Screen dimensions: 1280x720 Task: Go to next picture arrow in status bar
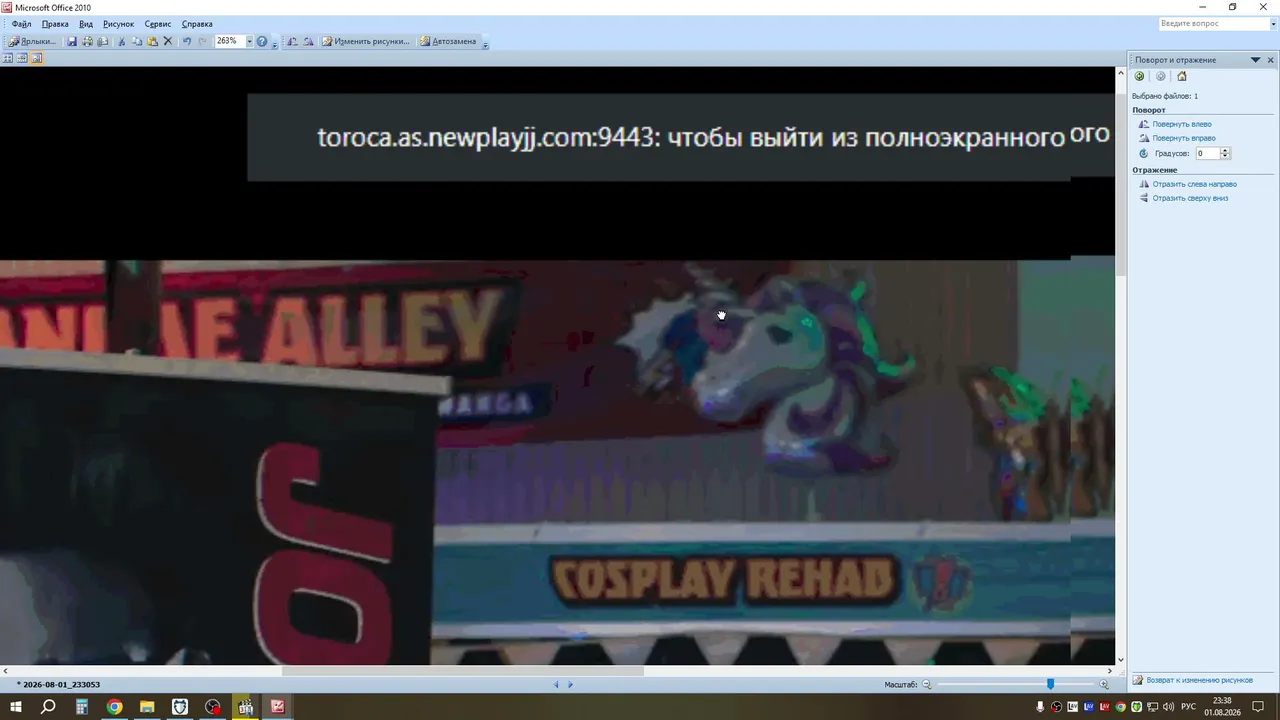[571, 684]
